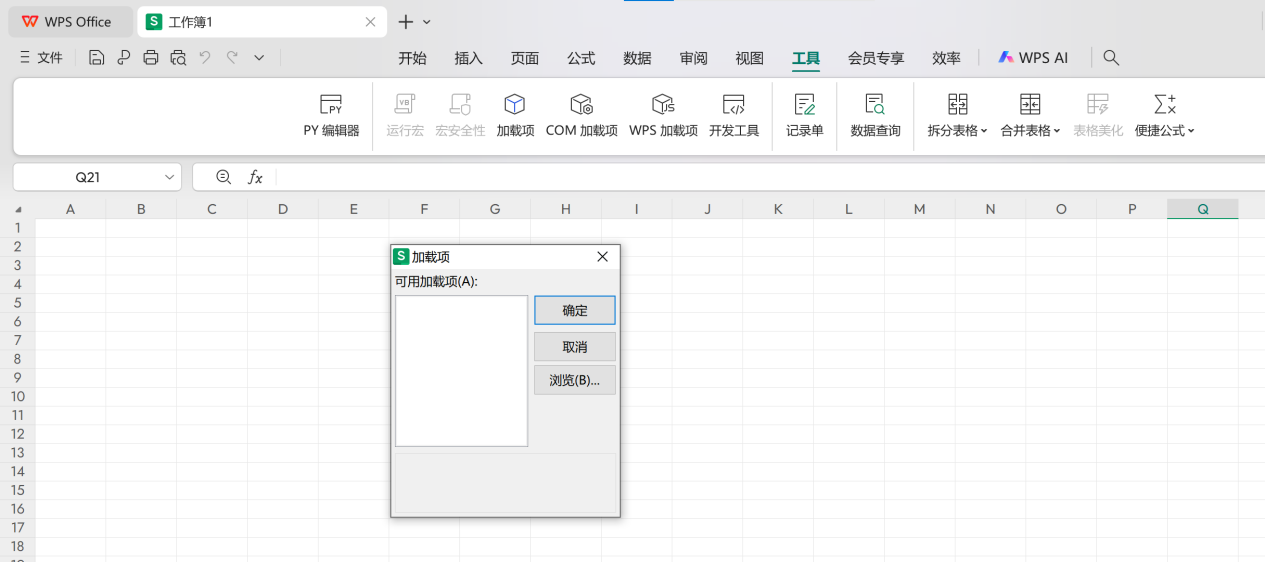
Task: Click the undo arrow
Action: coord(205,58)
